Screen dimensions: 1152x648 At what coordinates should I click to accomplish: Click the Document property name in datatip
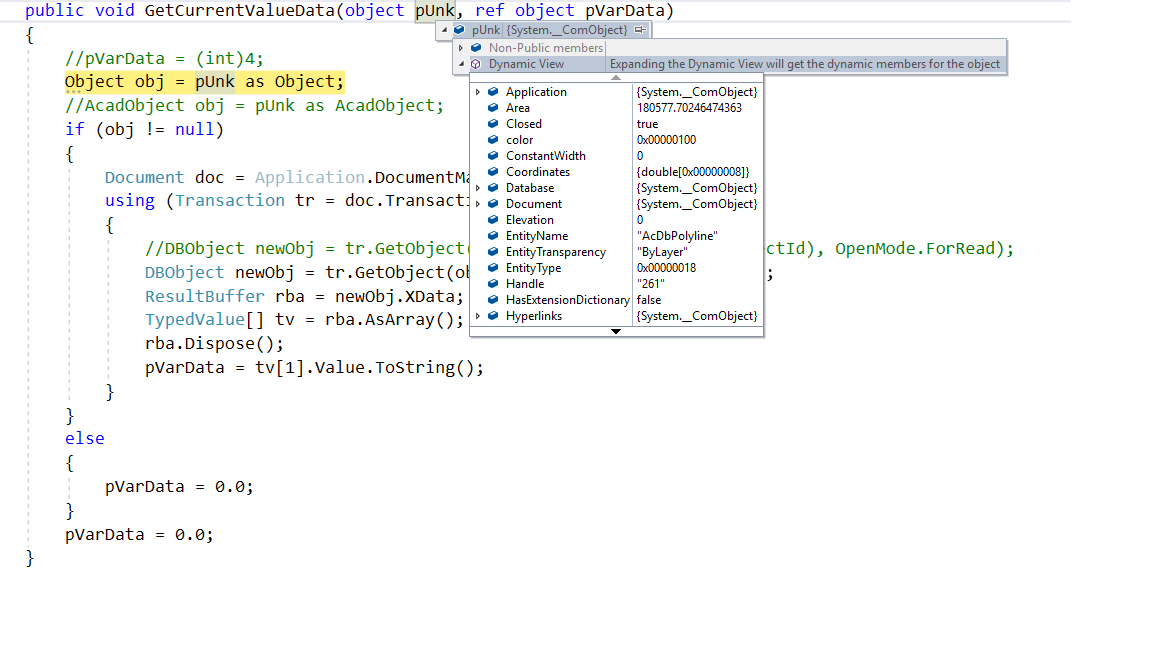tap(534, 204)
